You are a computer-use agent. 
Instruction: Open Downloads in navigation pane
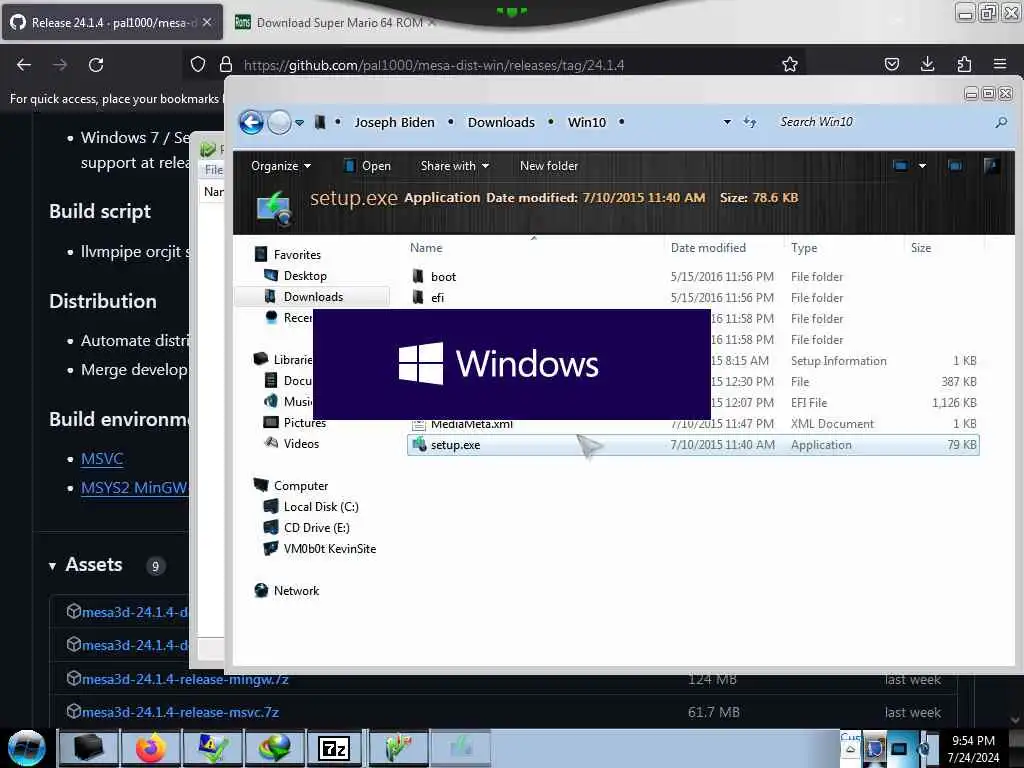pyautogui.click(x=313, y=296)
